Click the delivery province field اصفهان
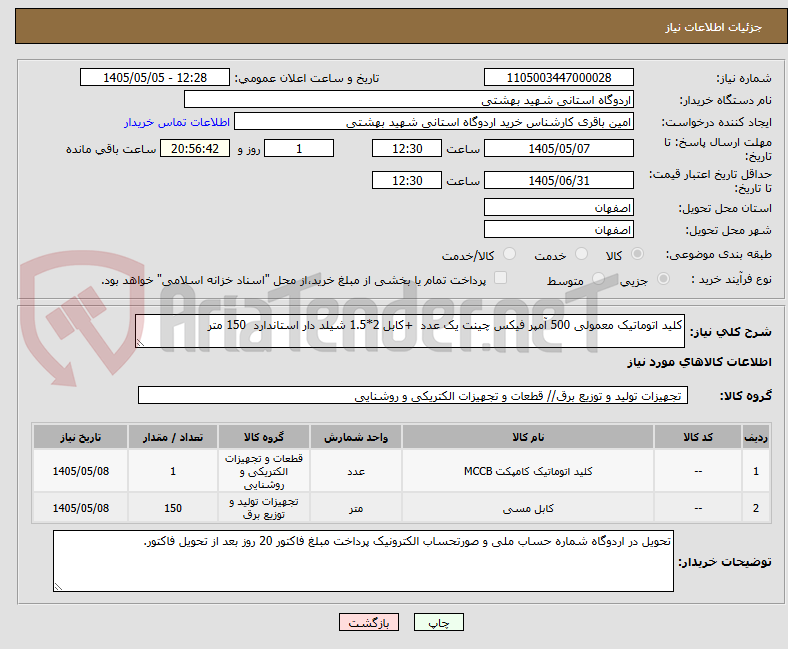The image size is (788, 649). [559, 207]
